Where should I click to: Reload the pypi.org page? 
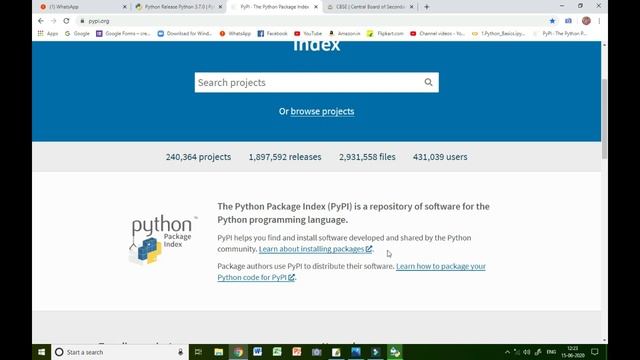[x=67, y=21]
